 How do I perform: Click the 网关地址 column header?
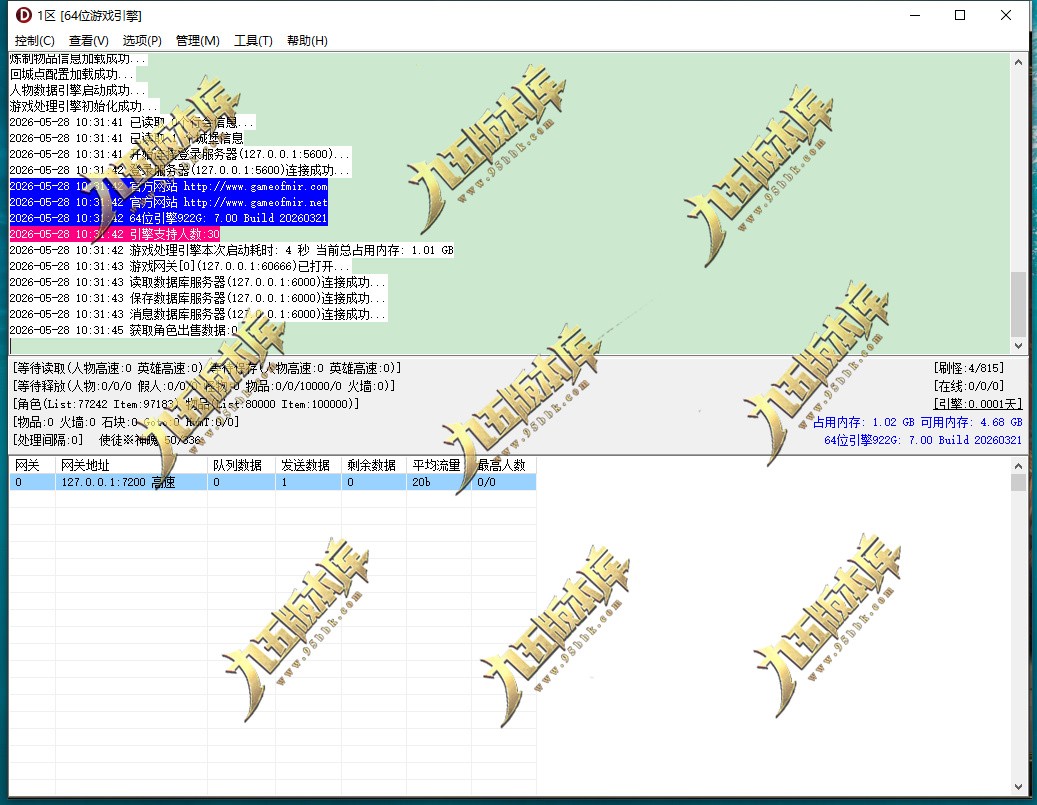[x=131, y=465]
